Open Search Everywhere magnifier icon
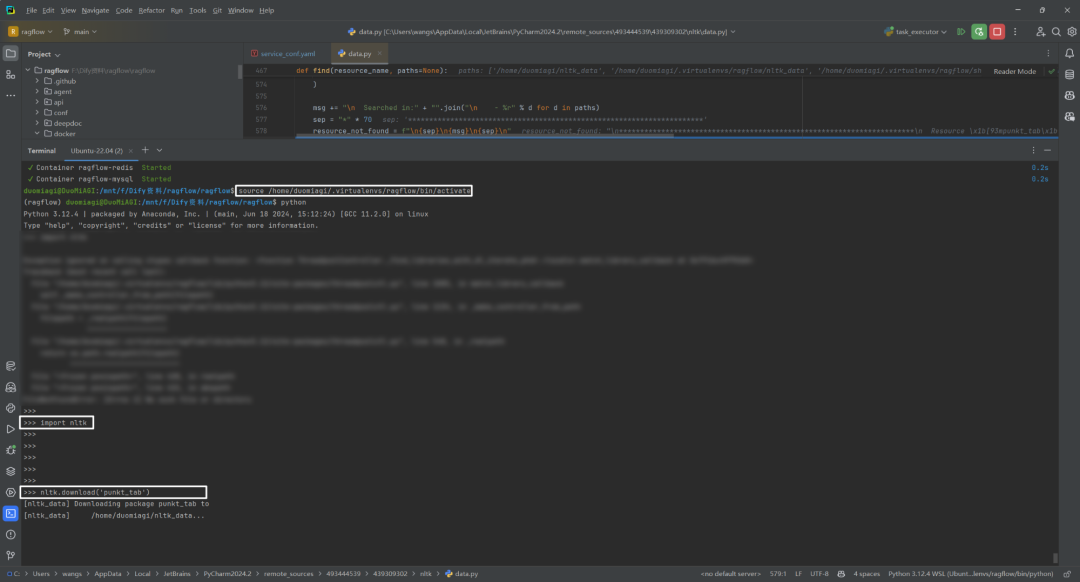 tap(1056, 32)
